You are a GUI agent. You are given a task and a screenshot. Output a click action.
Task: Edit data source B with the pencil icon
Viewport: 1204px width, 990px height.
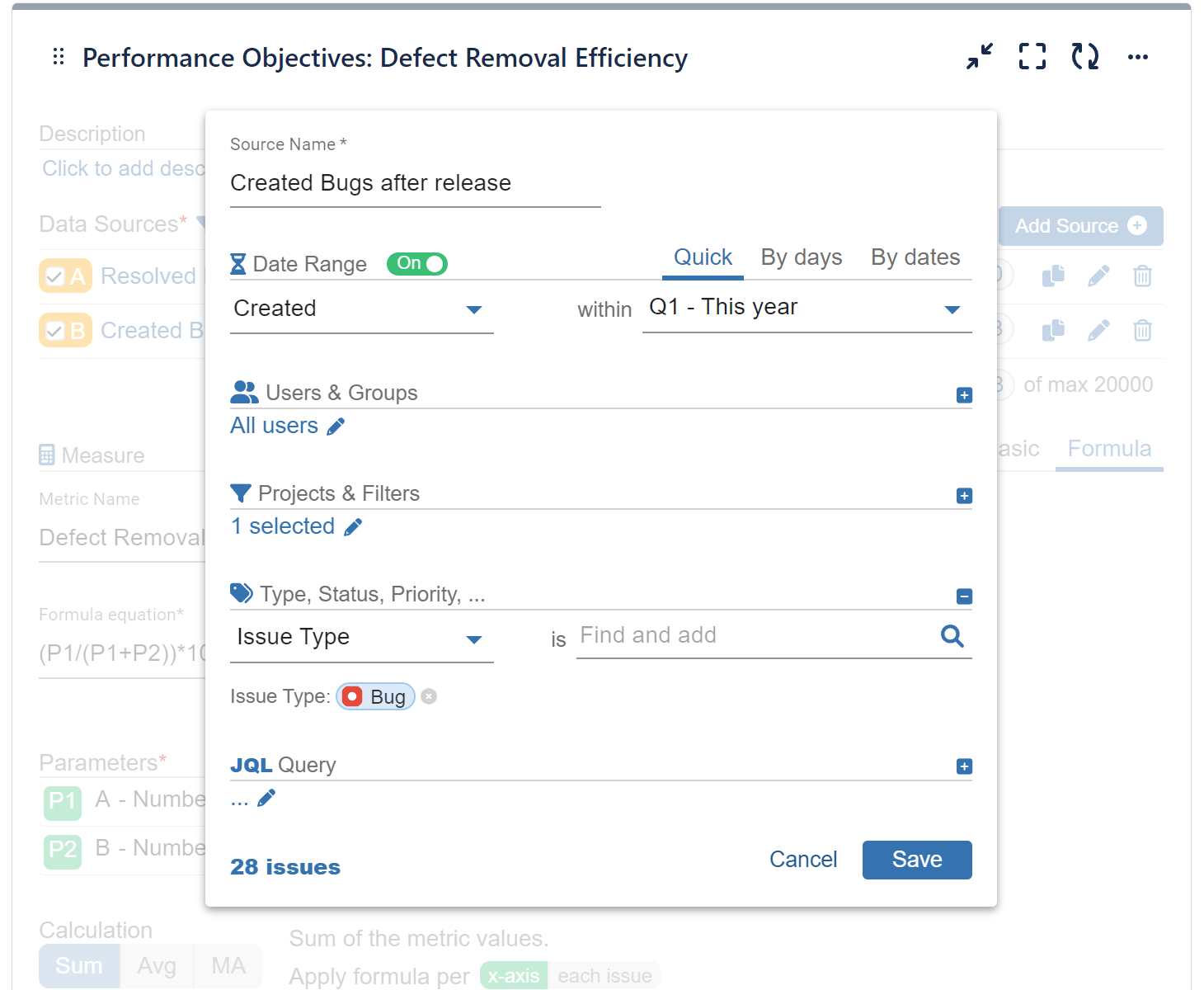pos(1098,330)
